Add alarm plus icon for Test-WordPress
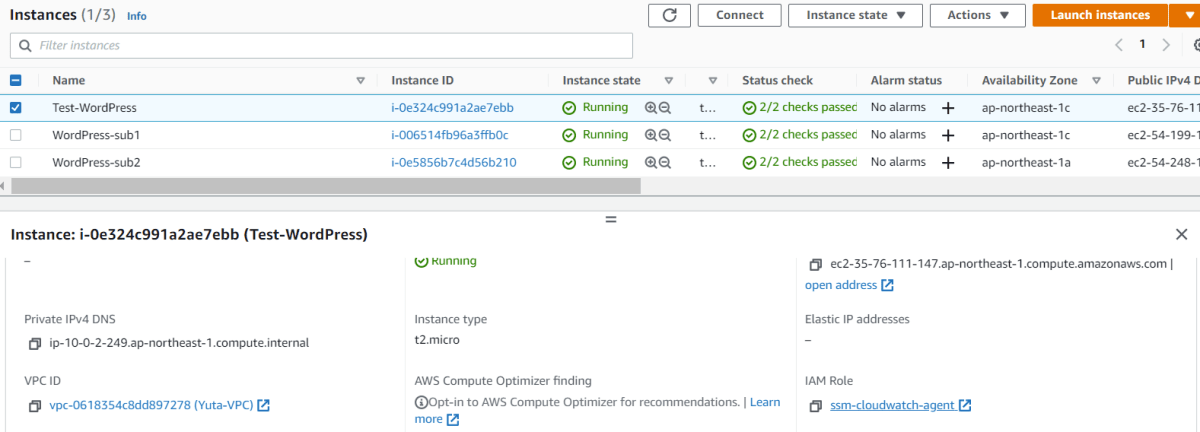 point(948,108)
